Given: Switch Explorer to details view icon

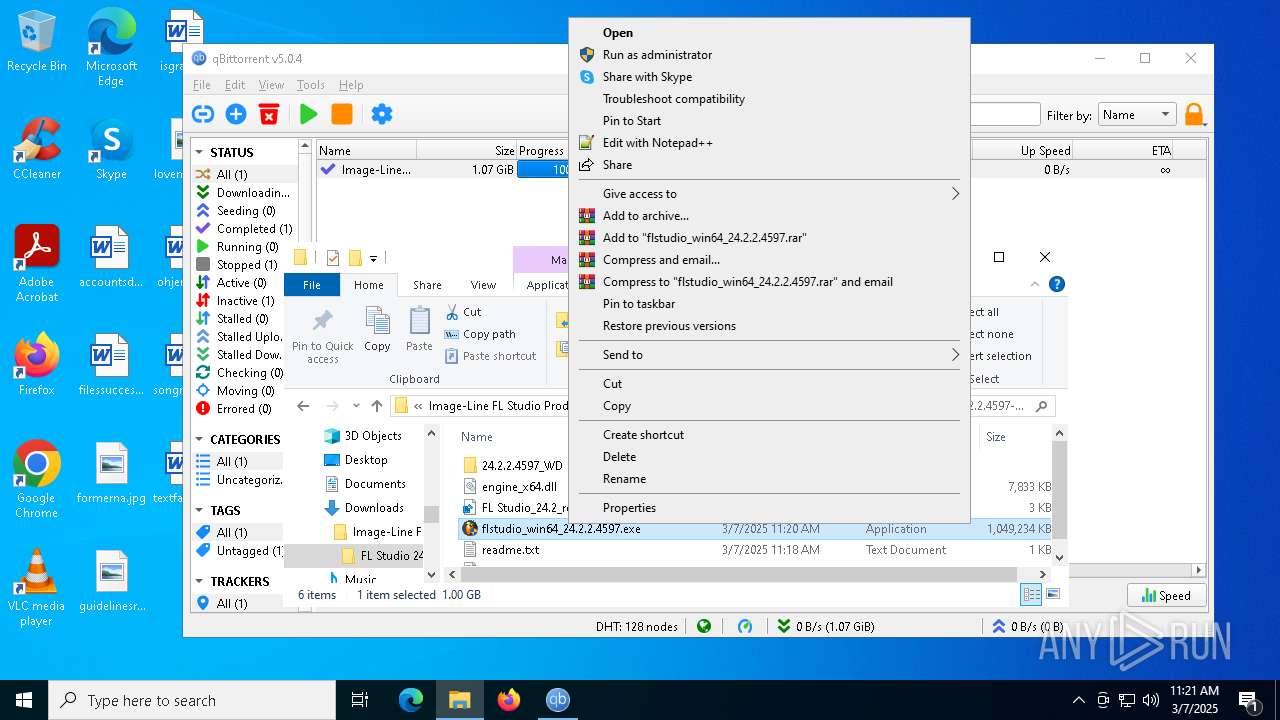Looking at the screenshot, I should pos(1031,594).
